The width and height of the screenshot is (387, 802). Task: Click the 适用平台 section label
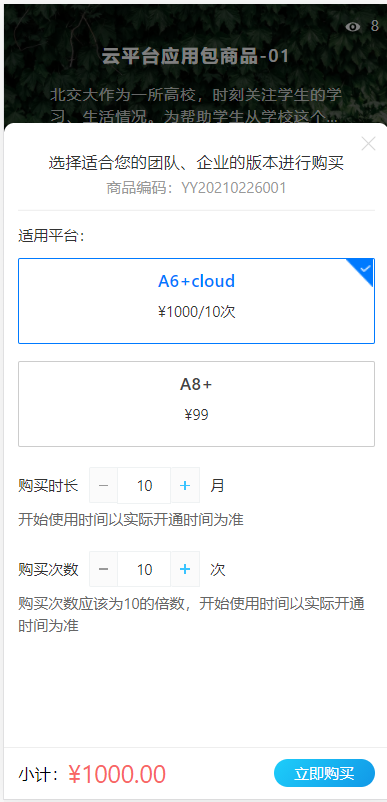(52, 236)
